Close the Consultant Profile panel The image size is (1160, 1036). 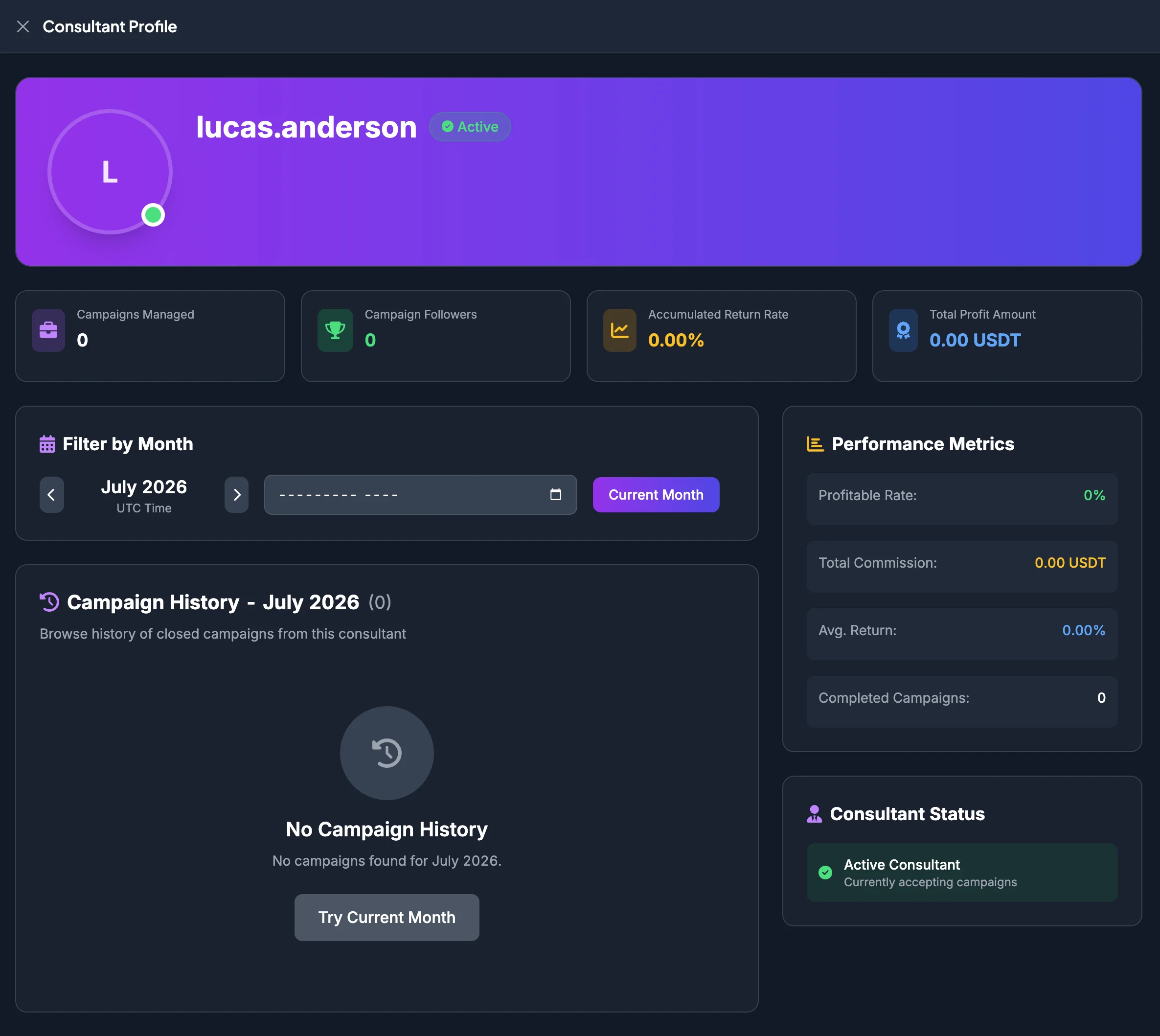(x=23, y=27)
